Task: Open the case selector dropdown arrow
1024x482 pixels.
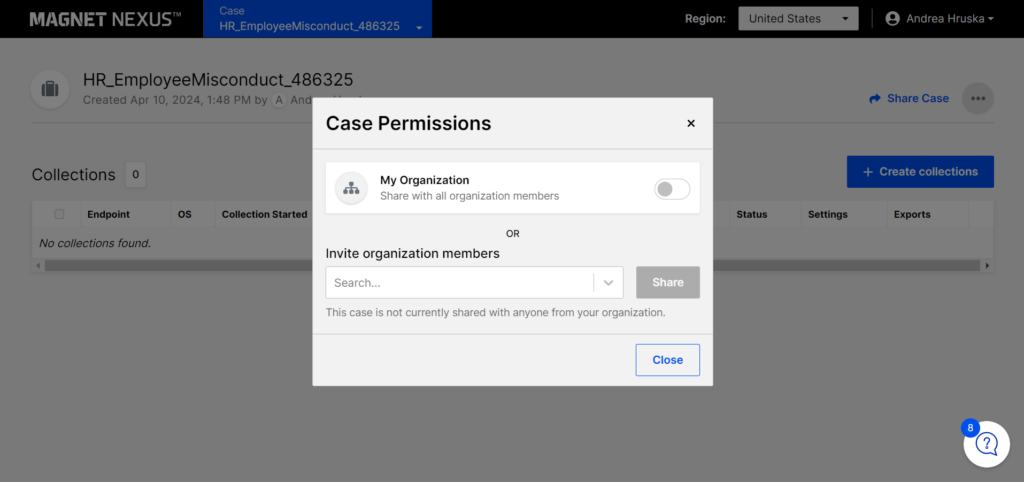Action: [419, 27]
